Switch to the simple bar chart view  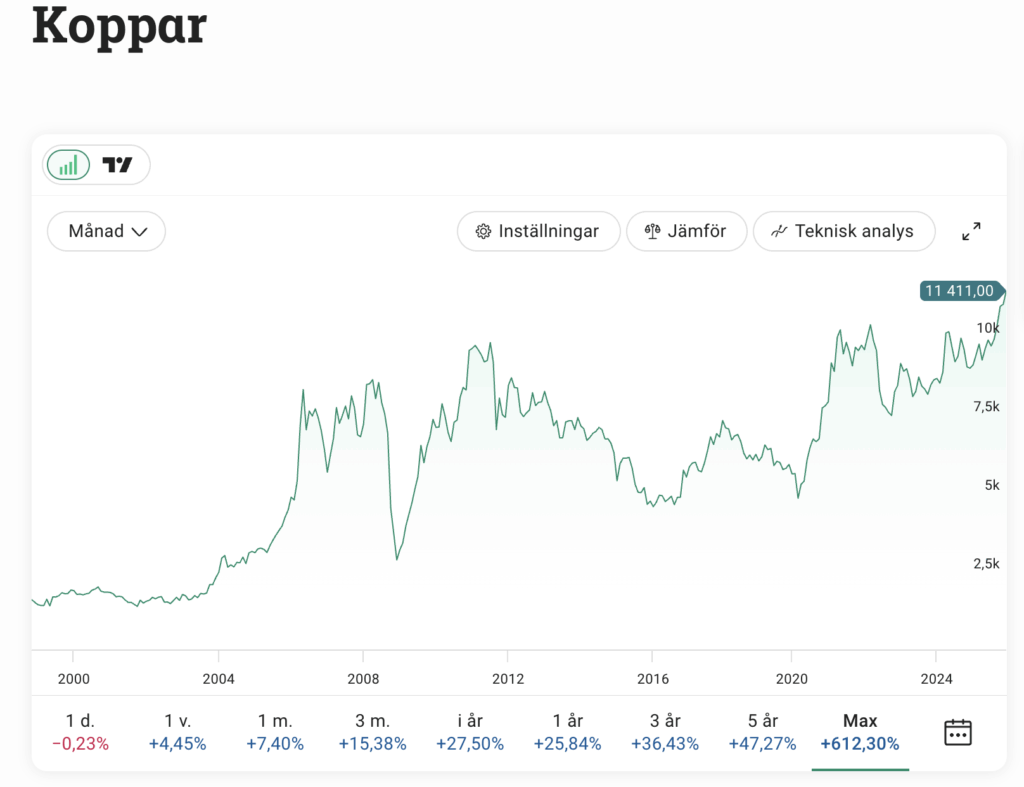(68, 165)
